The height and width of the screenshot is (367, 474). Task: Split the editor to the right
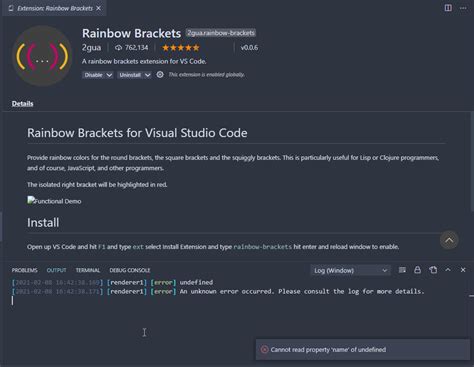pos(448,8)
